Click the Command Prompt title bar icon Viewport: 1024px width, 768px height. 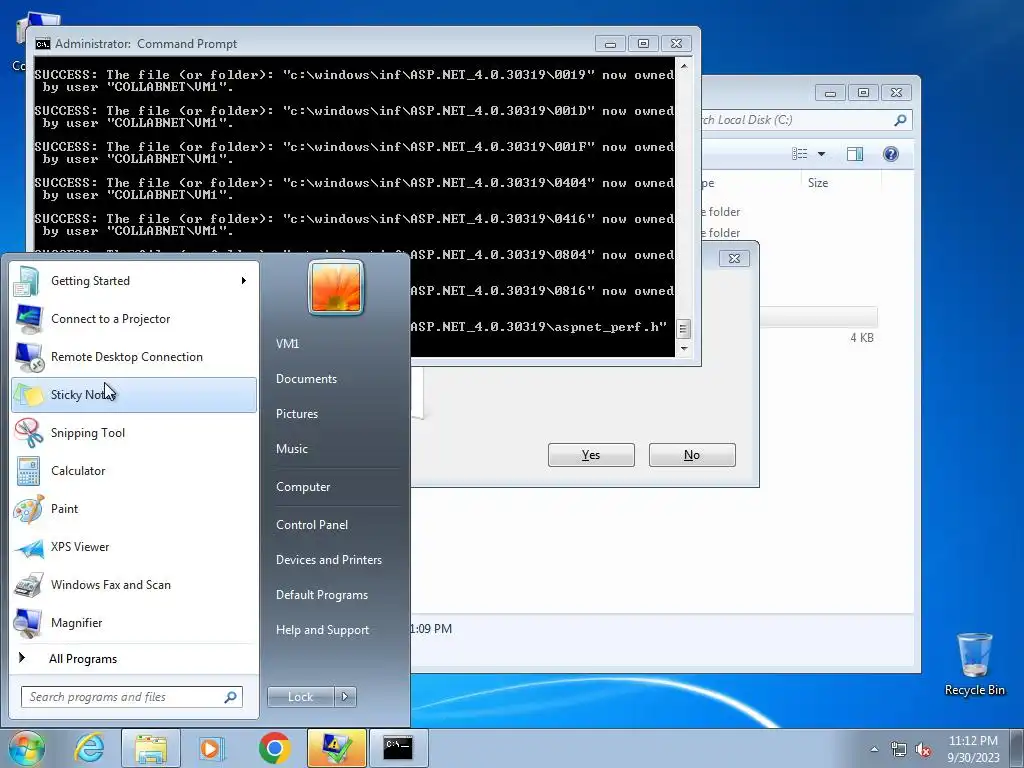43,44
